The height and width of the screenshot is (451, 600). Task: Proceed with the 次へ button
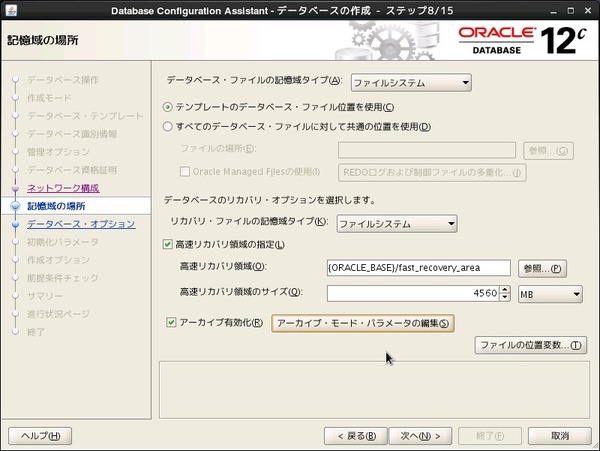(x=420, y=436)
